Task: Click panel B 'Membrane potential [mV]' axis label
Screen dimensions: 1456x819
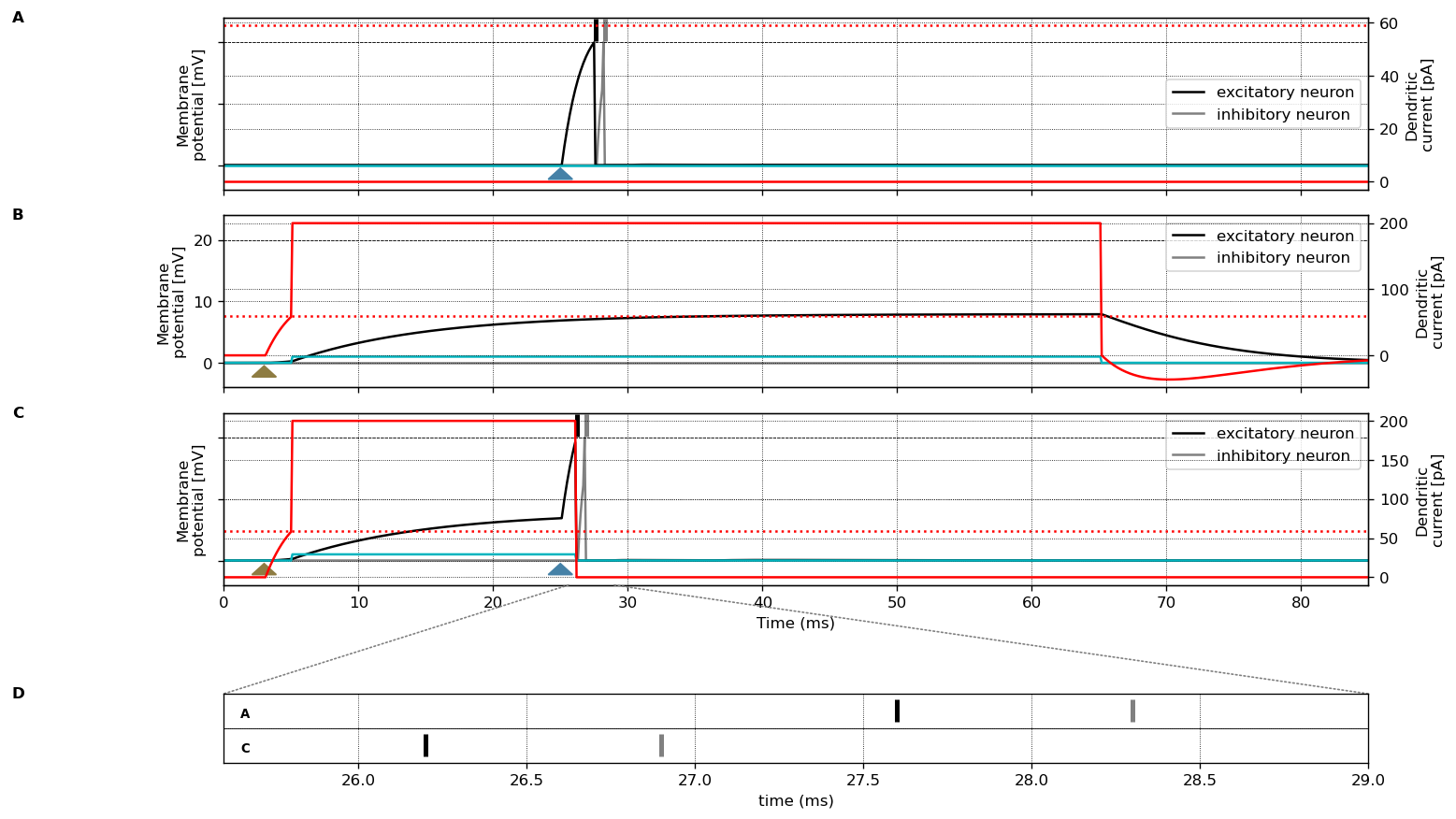Action: click(x=171, y=302)
